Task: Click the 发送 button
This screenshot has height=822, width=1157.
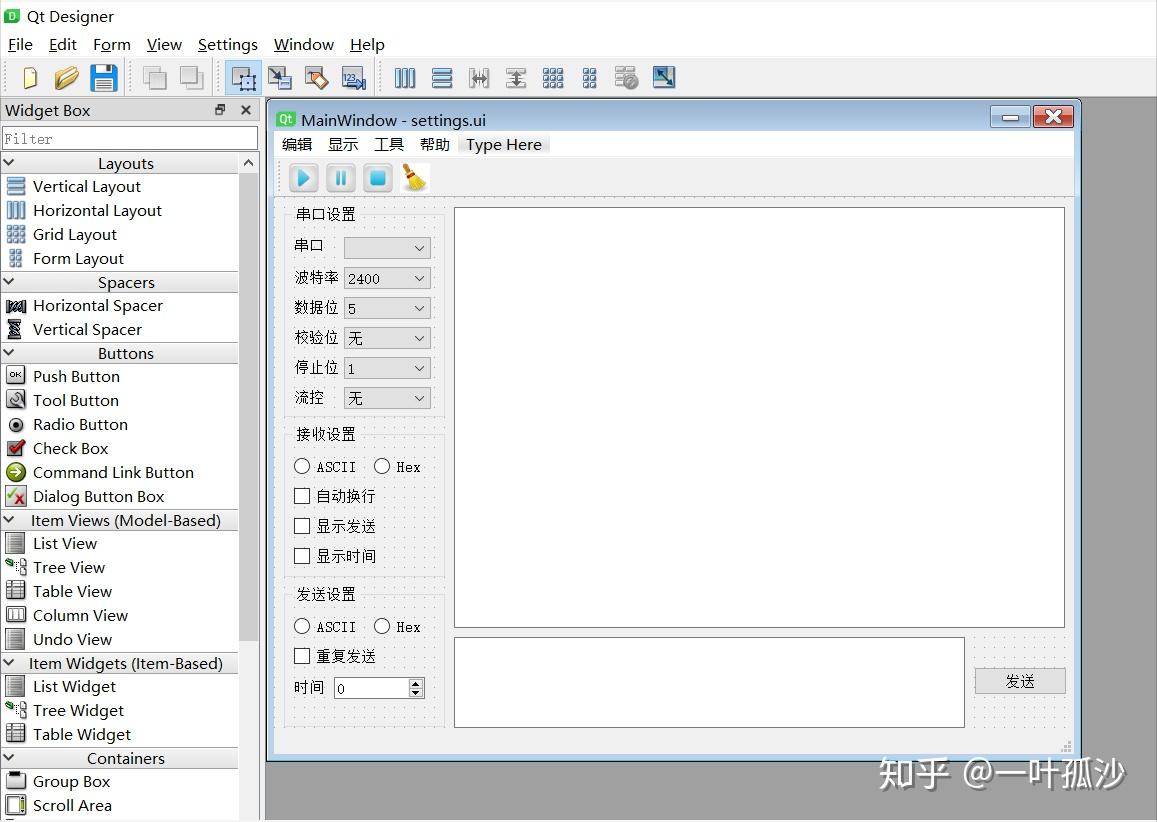Action: [1019, 680]
